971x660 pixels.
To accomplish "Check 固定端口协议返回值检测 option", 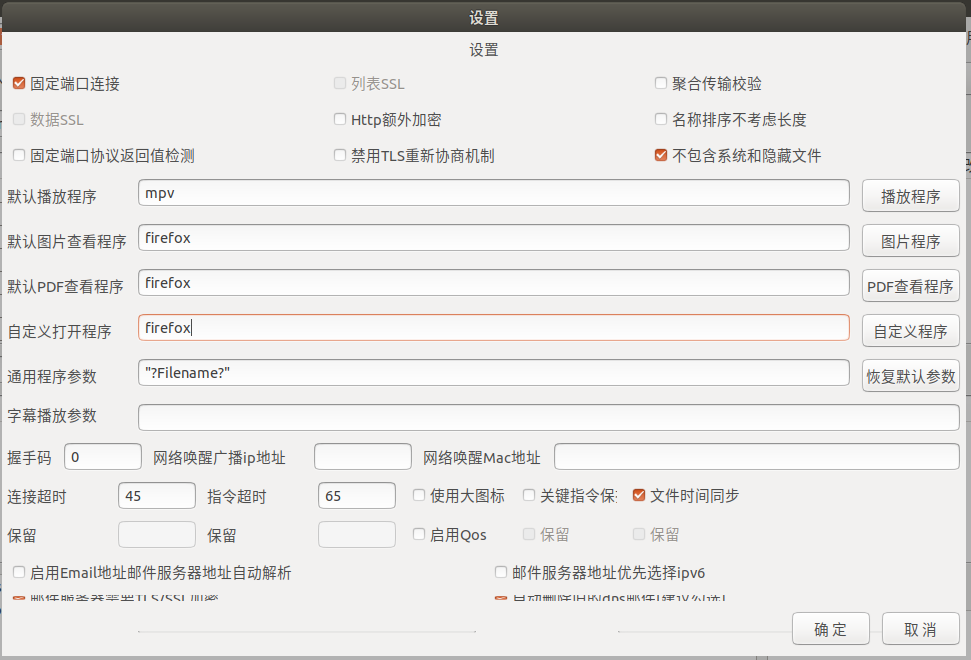I will 19,156.
